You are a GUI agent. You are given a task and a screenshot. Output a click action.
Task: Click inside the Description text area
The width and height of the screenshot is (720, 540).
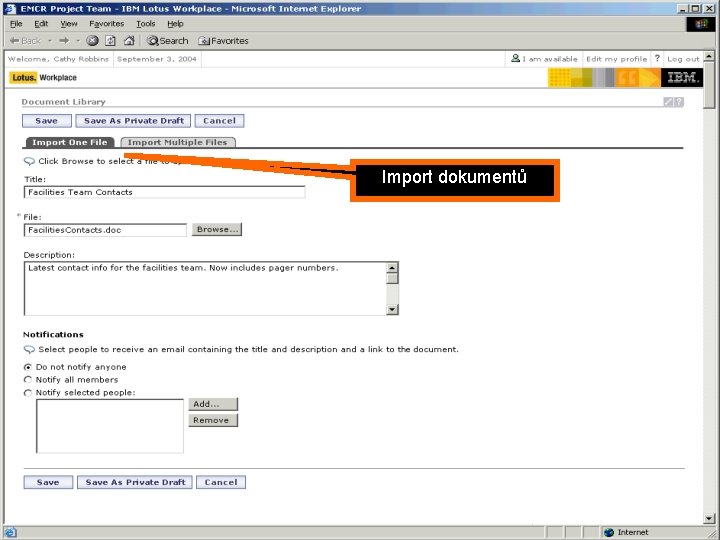205,288
